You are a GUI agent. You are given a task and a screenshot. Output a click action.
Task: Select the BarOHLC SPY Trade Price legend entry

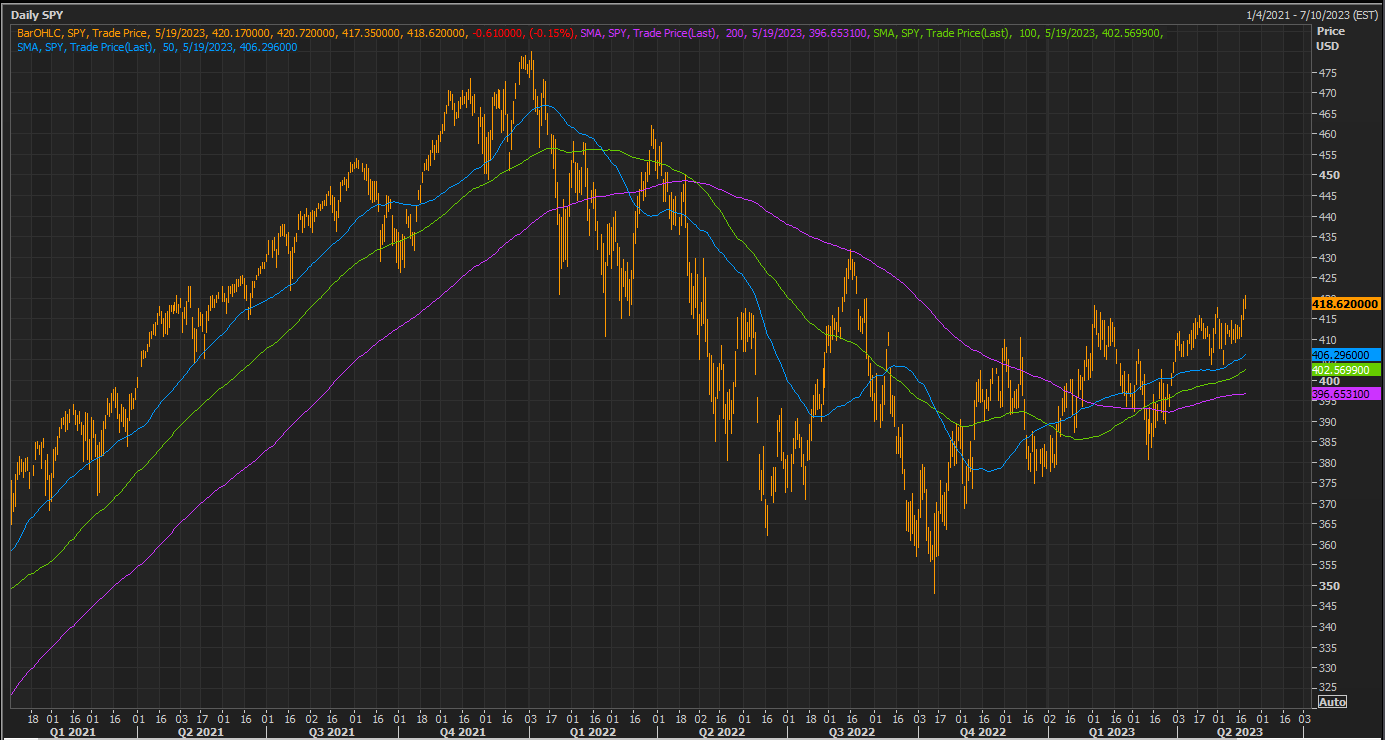click(x=295, y=33)
